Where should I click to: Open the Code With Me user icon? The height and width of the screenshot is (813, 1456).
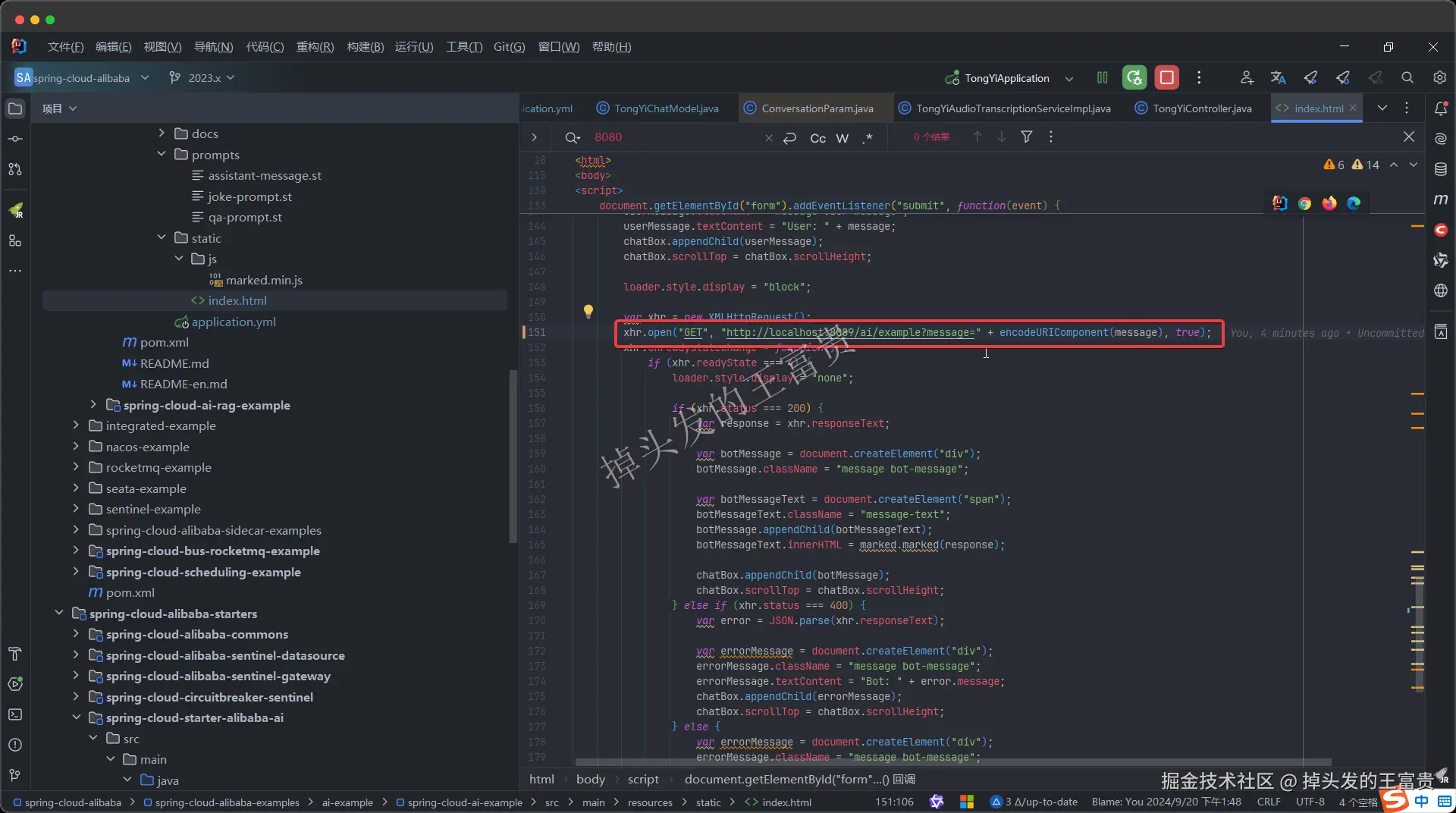click(1247, 77)
